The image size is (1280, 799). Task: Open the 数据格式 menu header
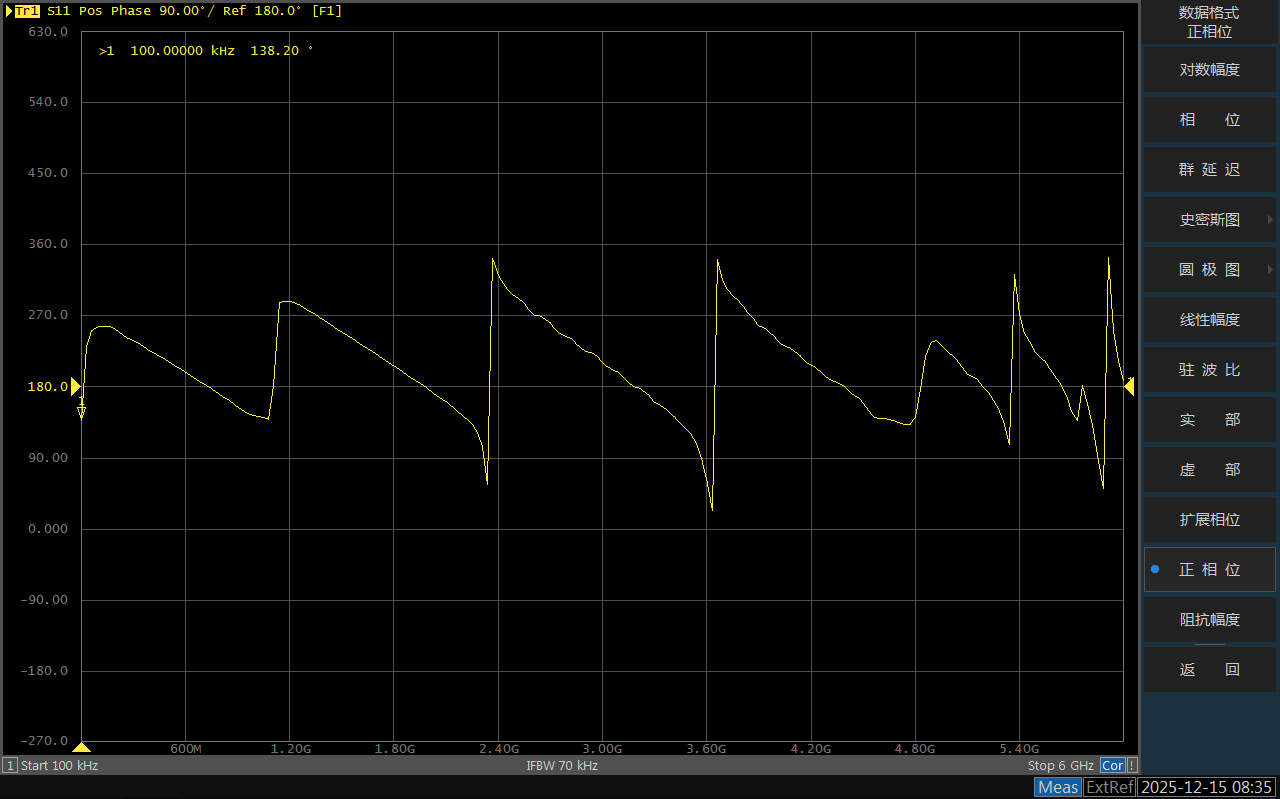1209,22
